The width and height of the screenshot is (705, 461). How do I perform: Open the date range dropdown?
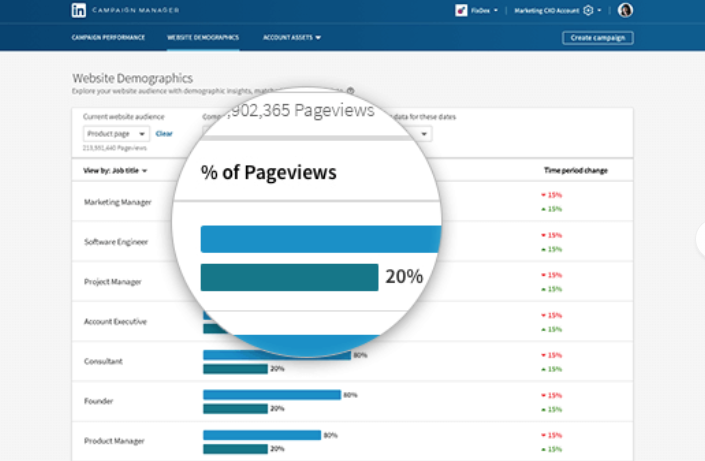point(424,134)
